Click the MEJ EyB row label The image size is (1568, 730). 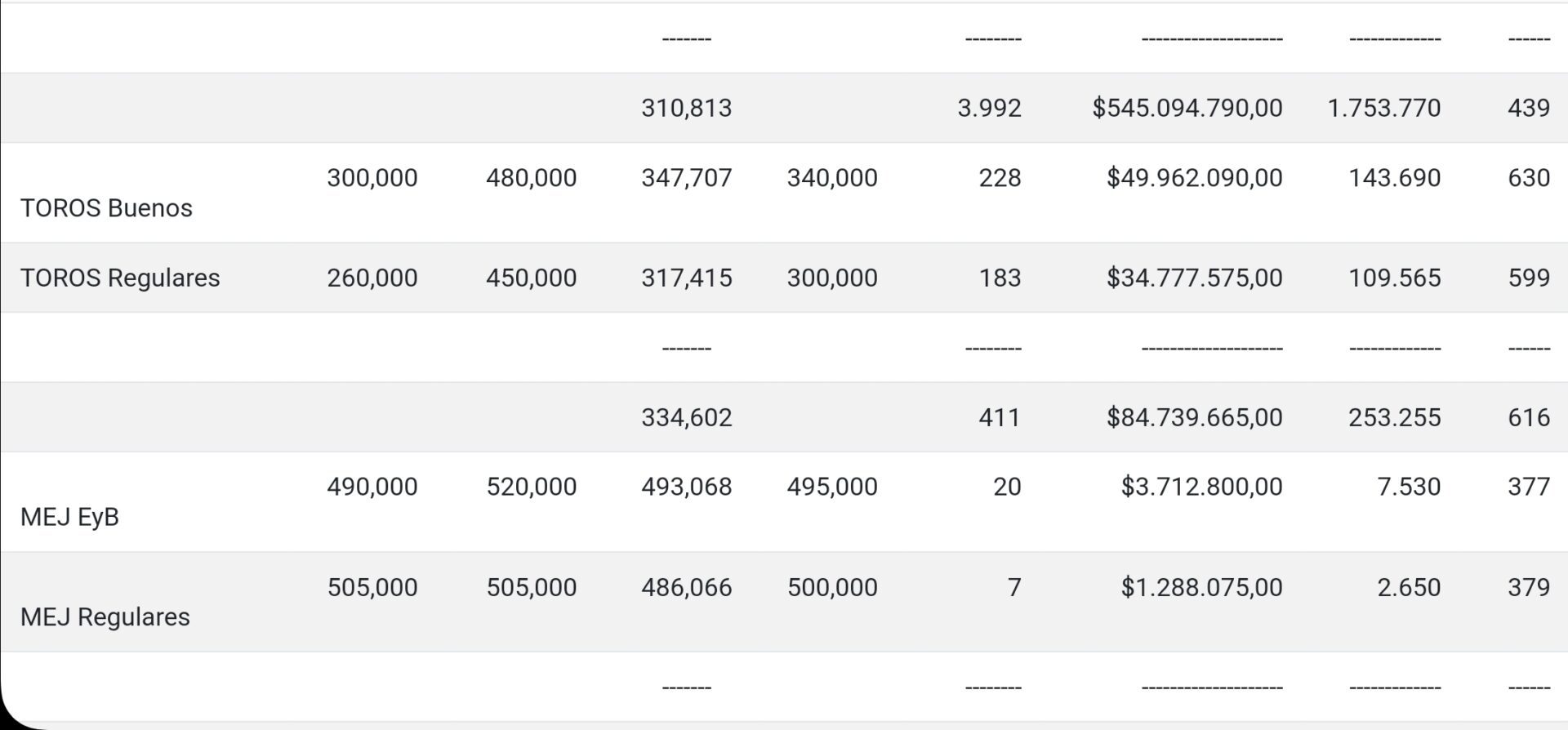click(69, 517)
